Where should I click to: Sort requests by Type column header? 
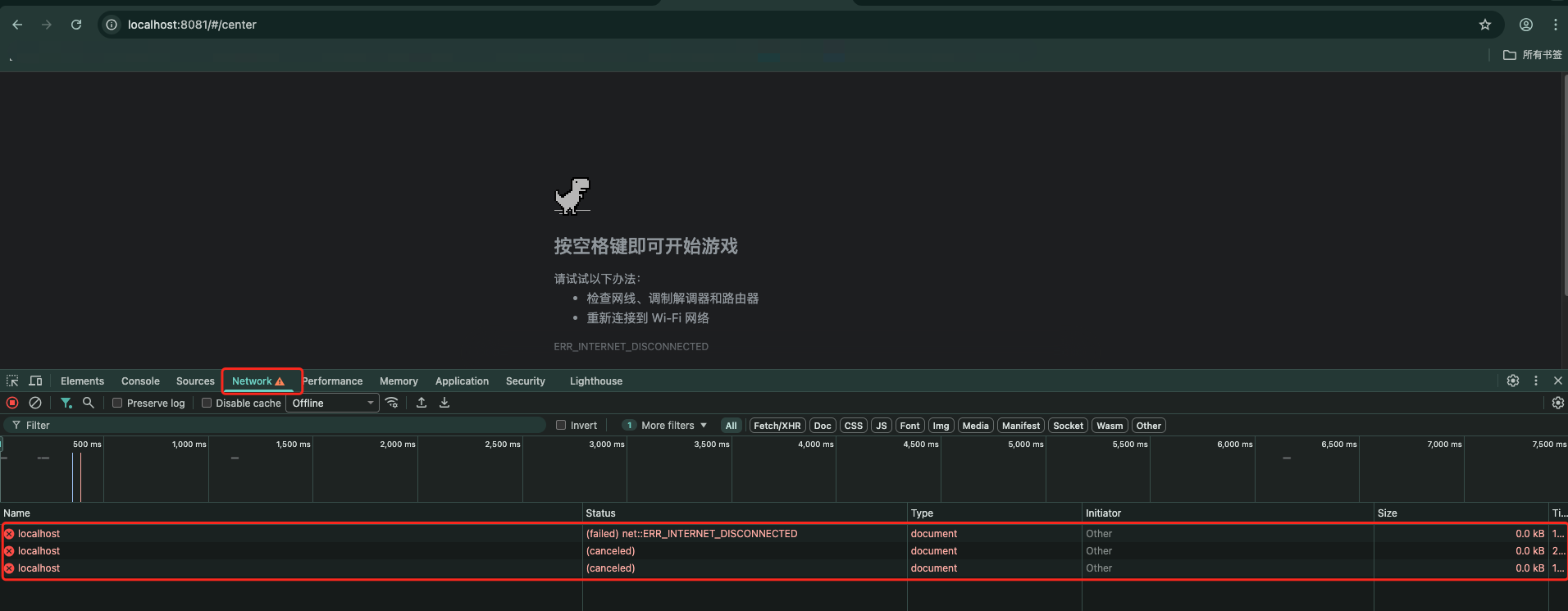pyautogui.click(x=995, y=513)
